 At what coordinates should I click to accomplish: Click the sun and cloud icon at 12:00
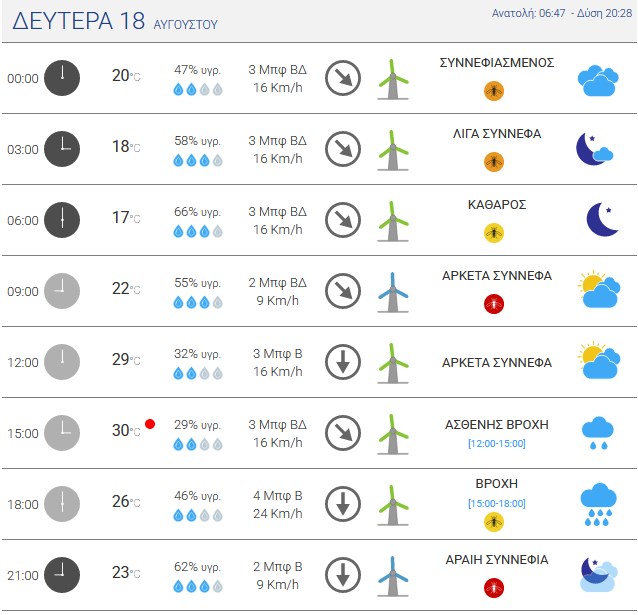click(x=599, y=360)
